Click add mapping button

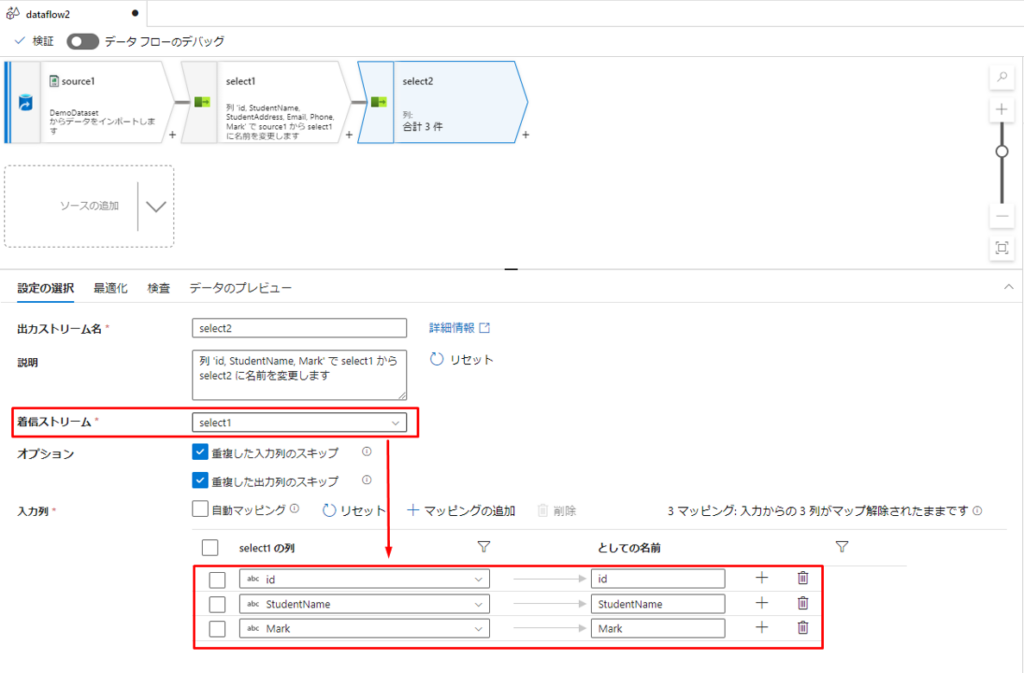click(x=461, y=510)
